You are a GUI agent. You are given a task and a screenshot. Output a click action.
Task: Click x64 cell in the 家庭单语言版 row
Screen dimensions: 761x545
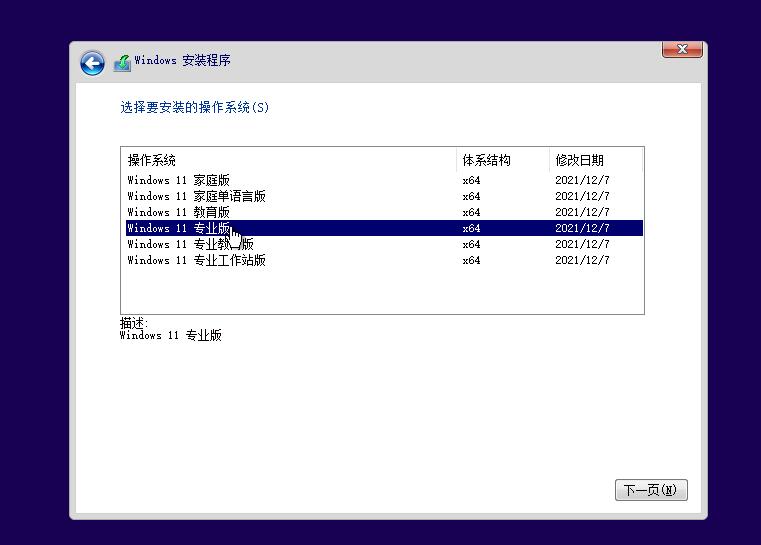click(471, 196)
